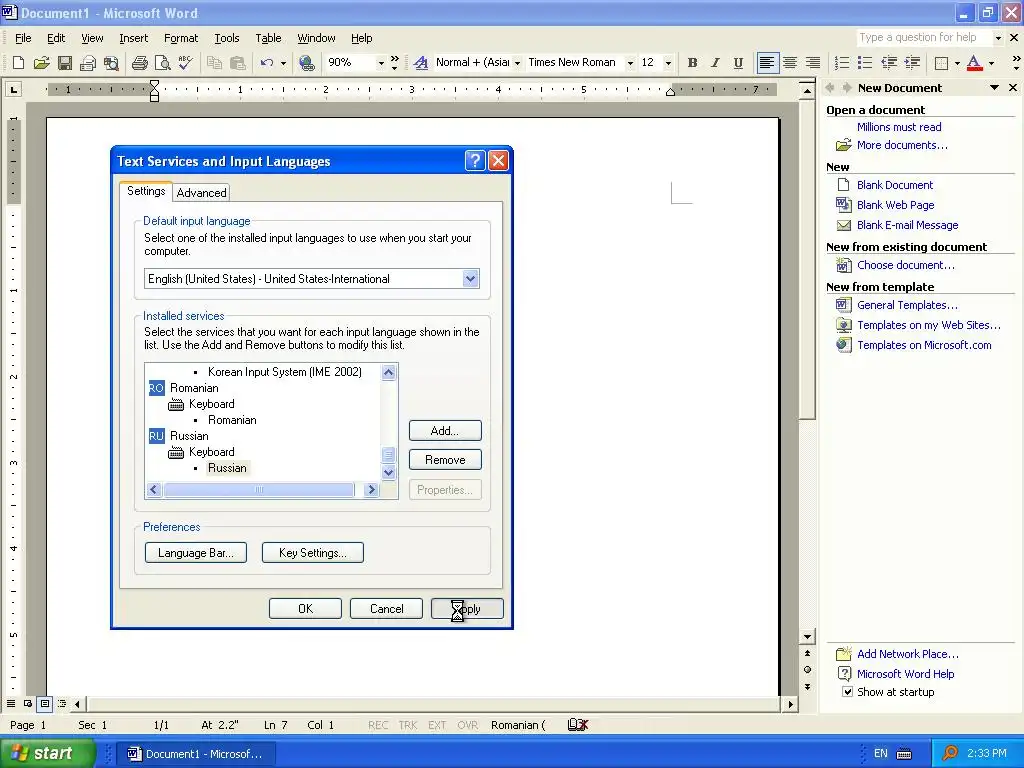Image resolution: width=1024 pixels, height=768 pixels.
Task: Click the services list scroll down arrow
Action: pyautogui.click(x=389, y=472)
